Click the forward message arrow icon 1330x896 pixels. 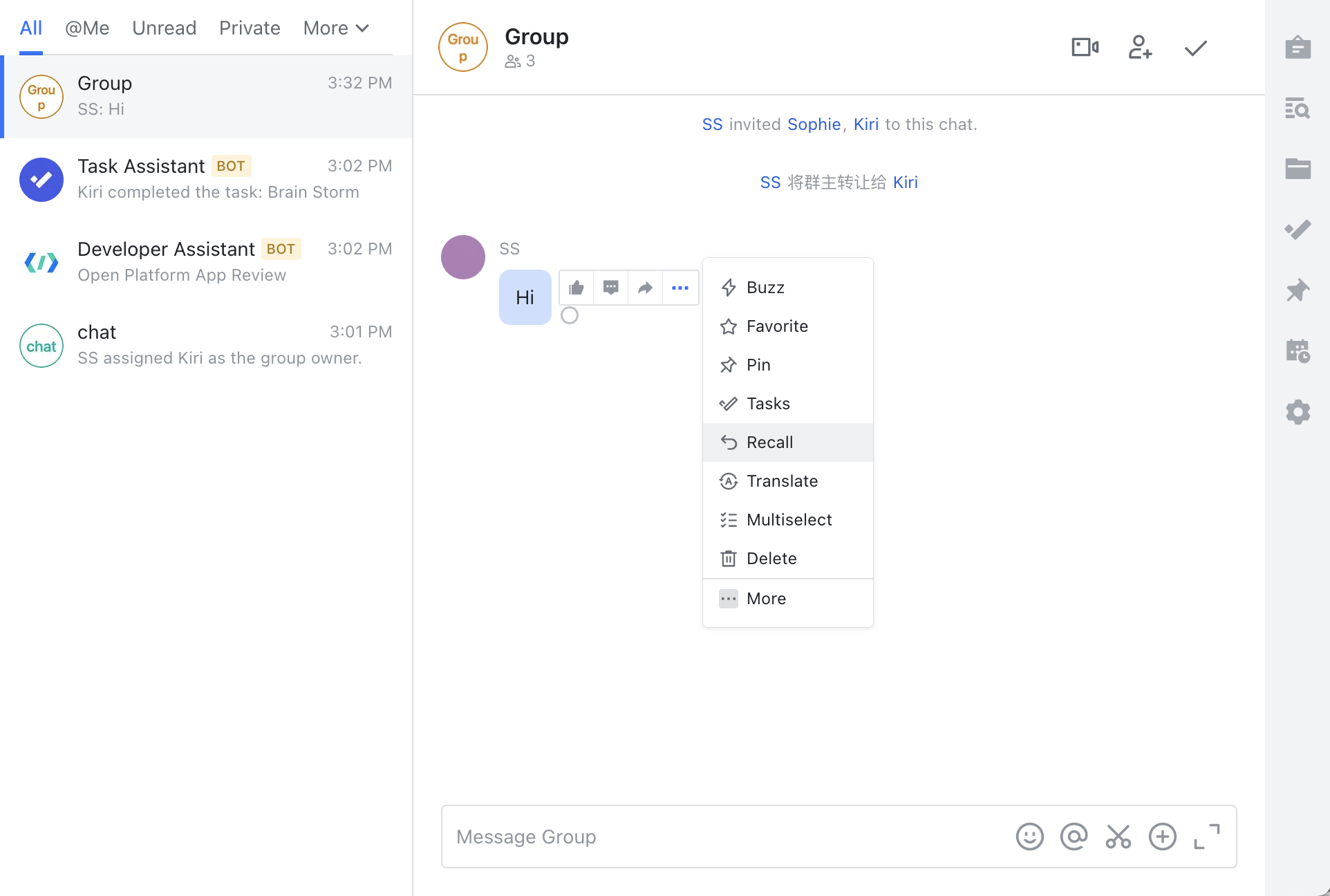click(645, 288)
